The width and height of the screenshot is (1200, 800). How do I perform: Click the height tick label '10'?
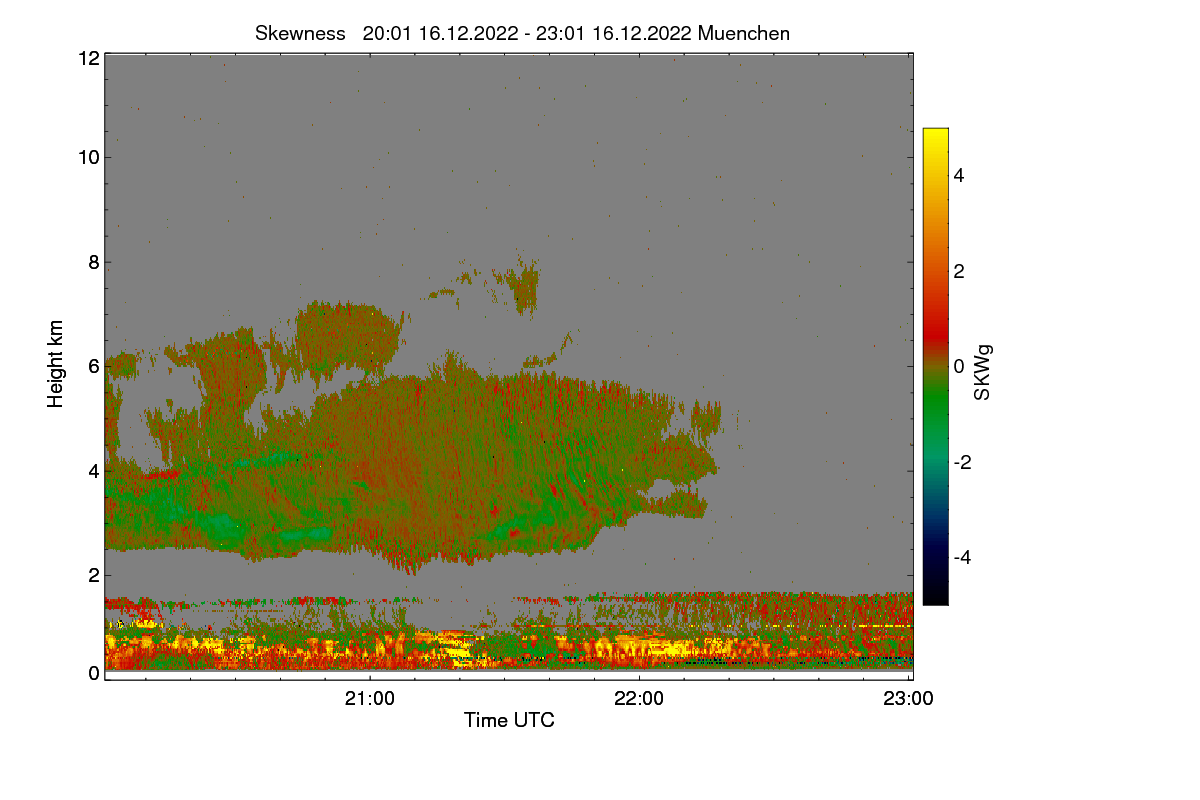pyautogui.click(x=87, y=157)
